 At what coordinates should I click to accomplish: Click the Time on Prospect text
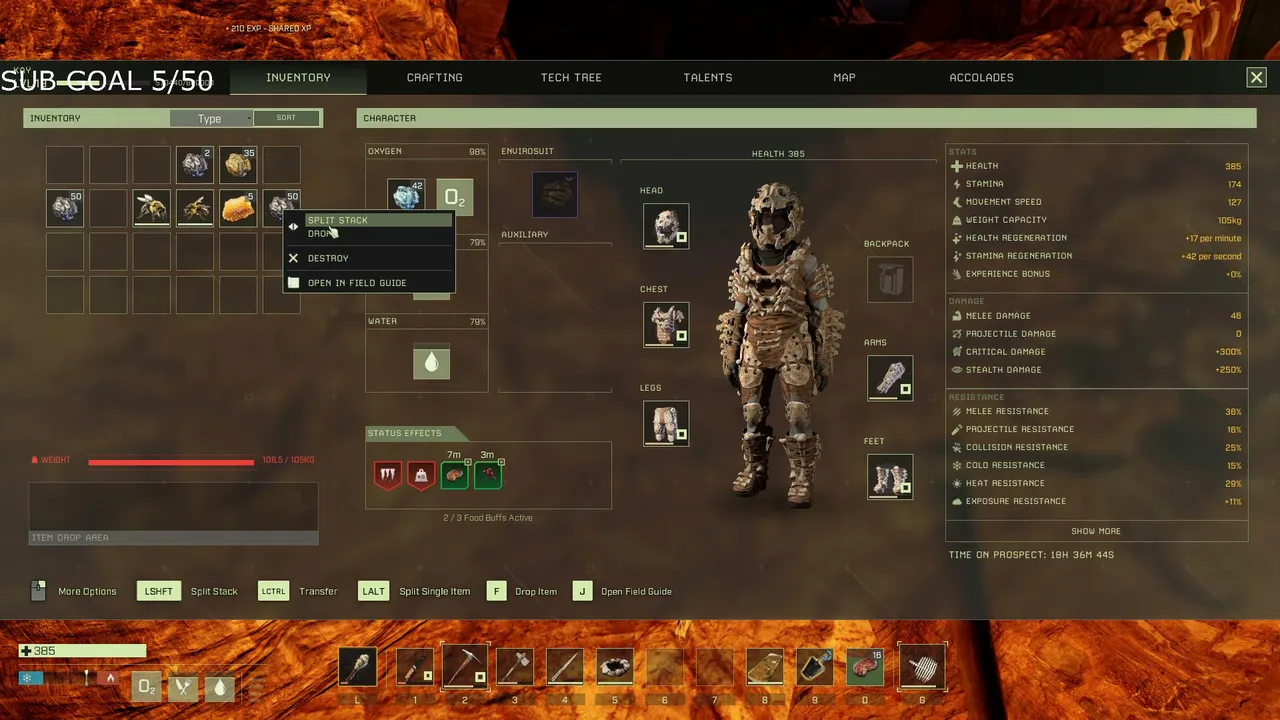click(1031, 555)
